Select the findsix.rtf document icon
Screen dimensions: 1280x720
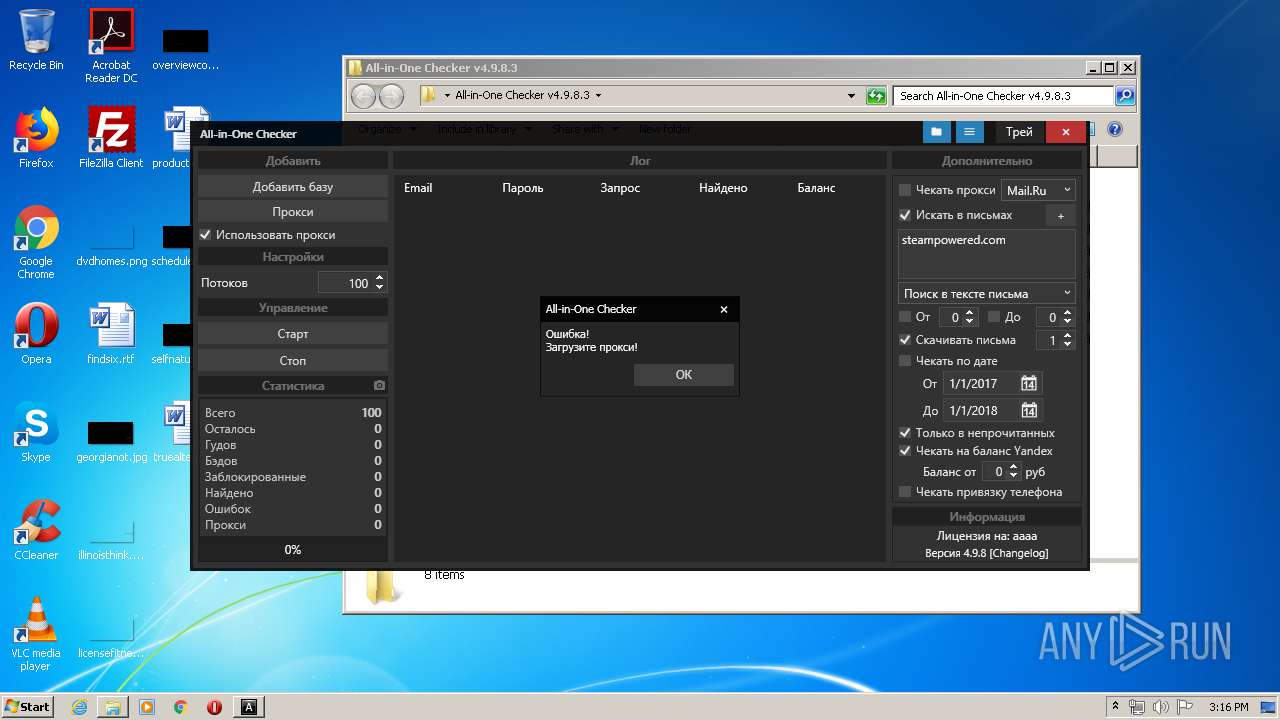[111, 334]
